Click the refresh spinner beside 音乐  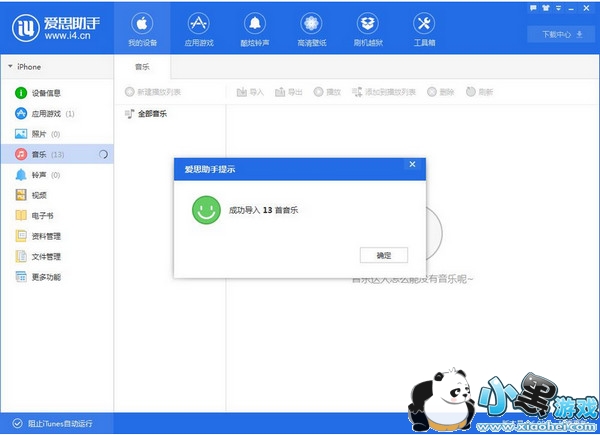(x=103, y=154)
